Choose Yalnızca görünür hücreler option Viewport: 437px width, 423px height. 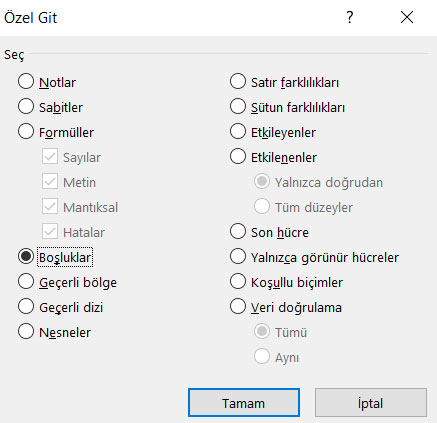coord(238,257)
